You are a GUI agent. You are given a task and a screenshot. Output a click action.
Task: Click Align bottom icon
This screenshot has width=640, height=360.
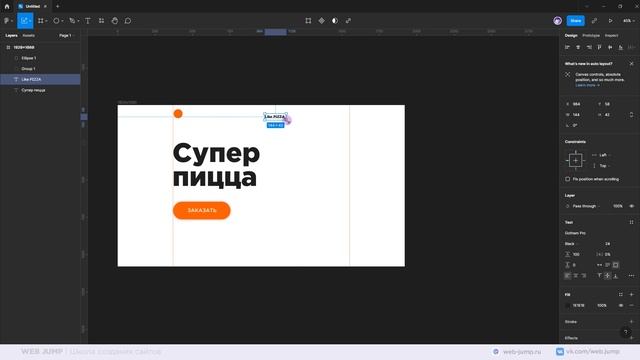620,47
